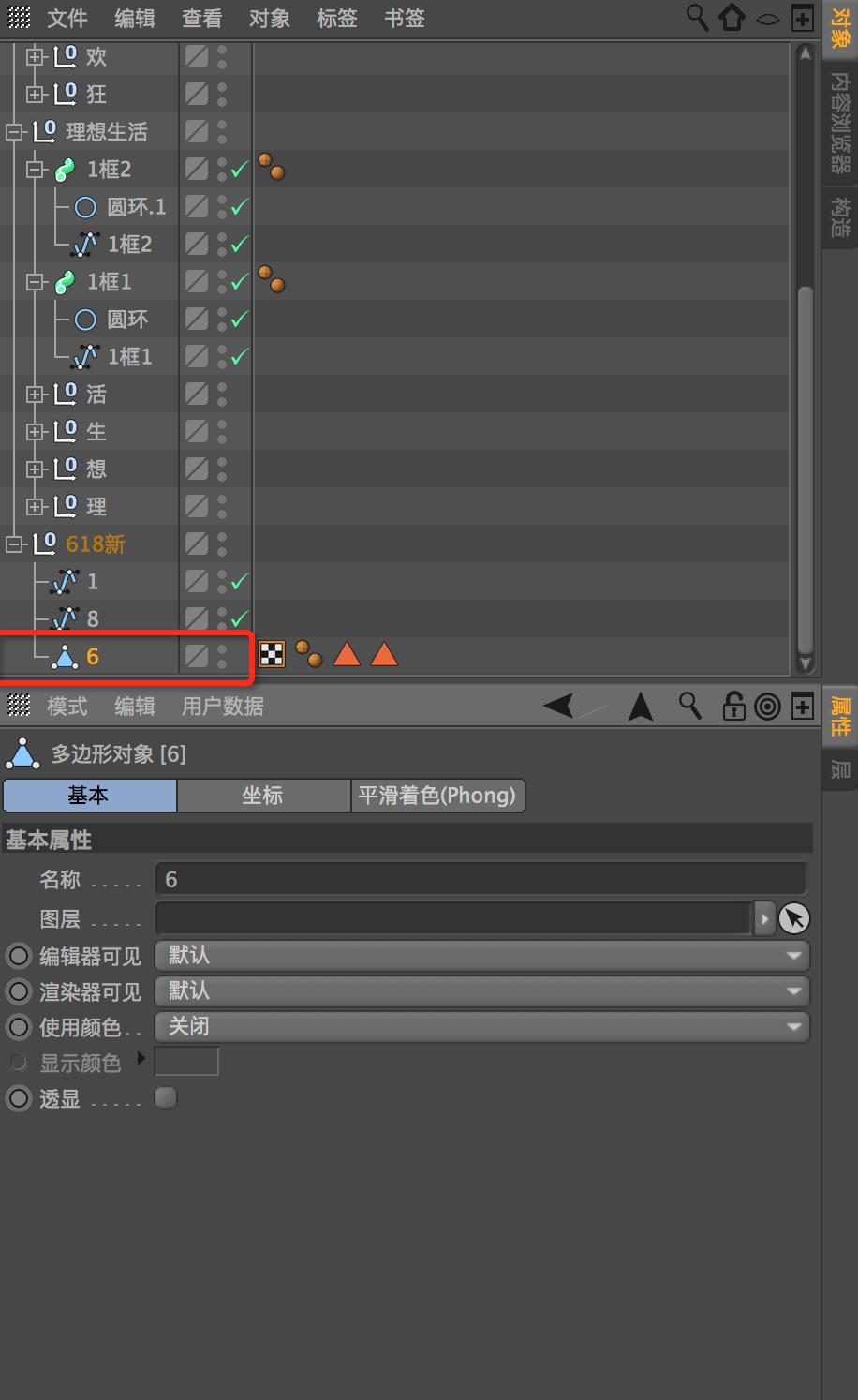
Task: Click the 理想生活 null object icon
Action: [x=44, y=132]
